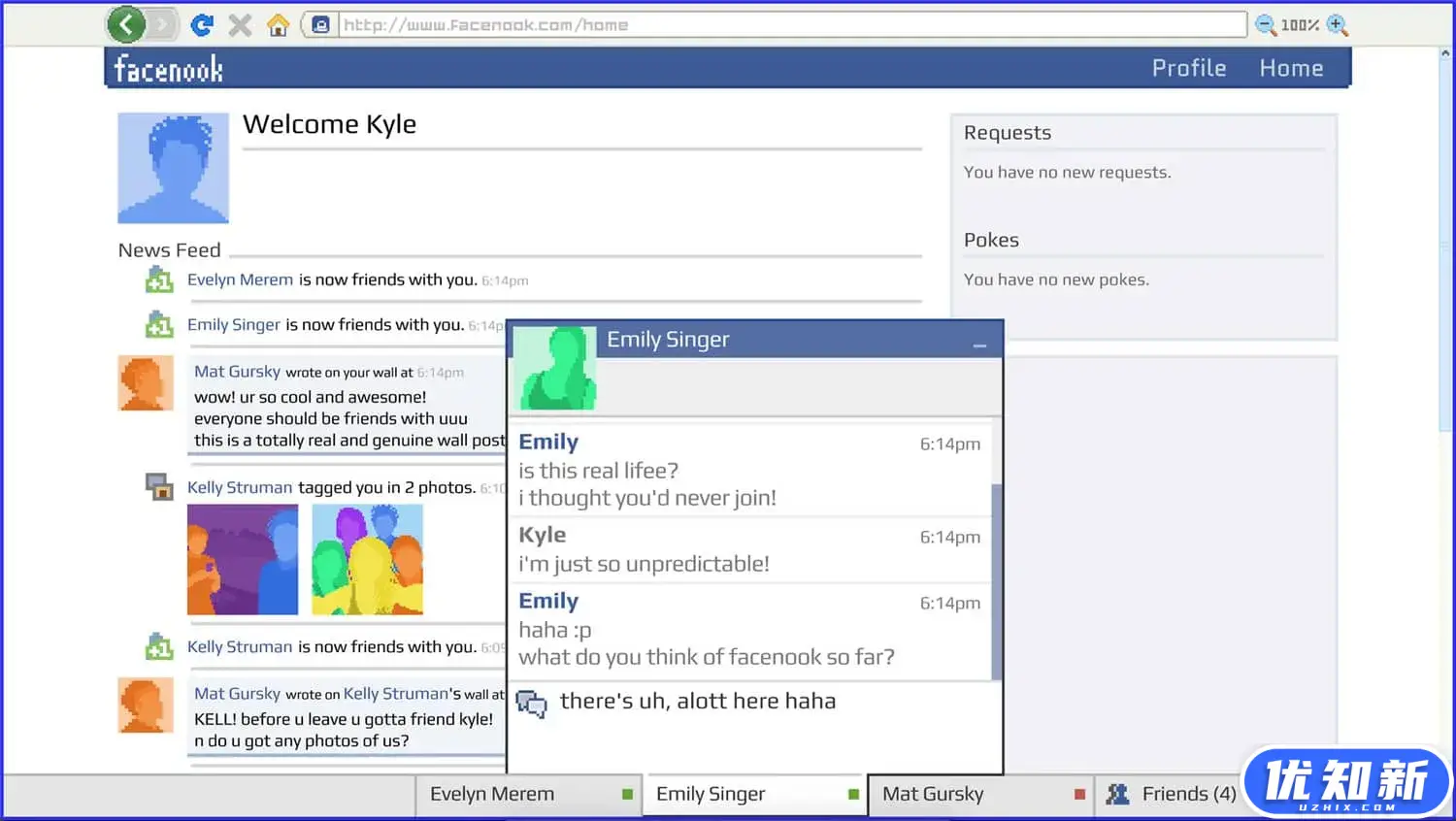Click Emily's message 'is this real lifee?'
This screenshot has height=821, width=1456.
pyautogui.click(x=599, y=471)
